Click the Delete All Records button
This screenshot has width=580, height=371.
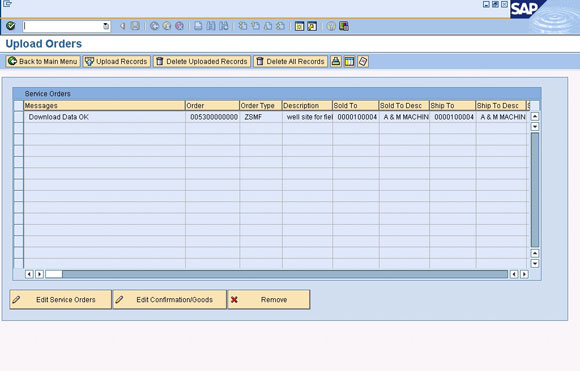290,61
